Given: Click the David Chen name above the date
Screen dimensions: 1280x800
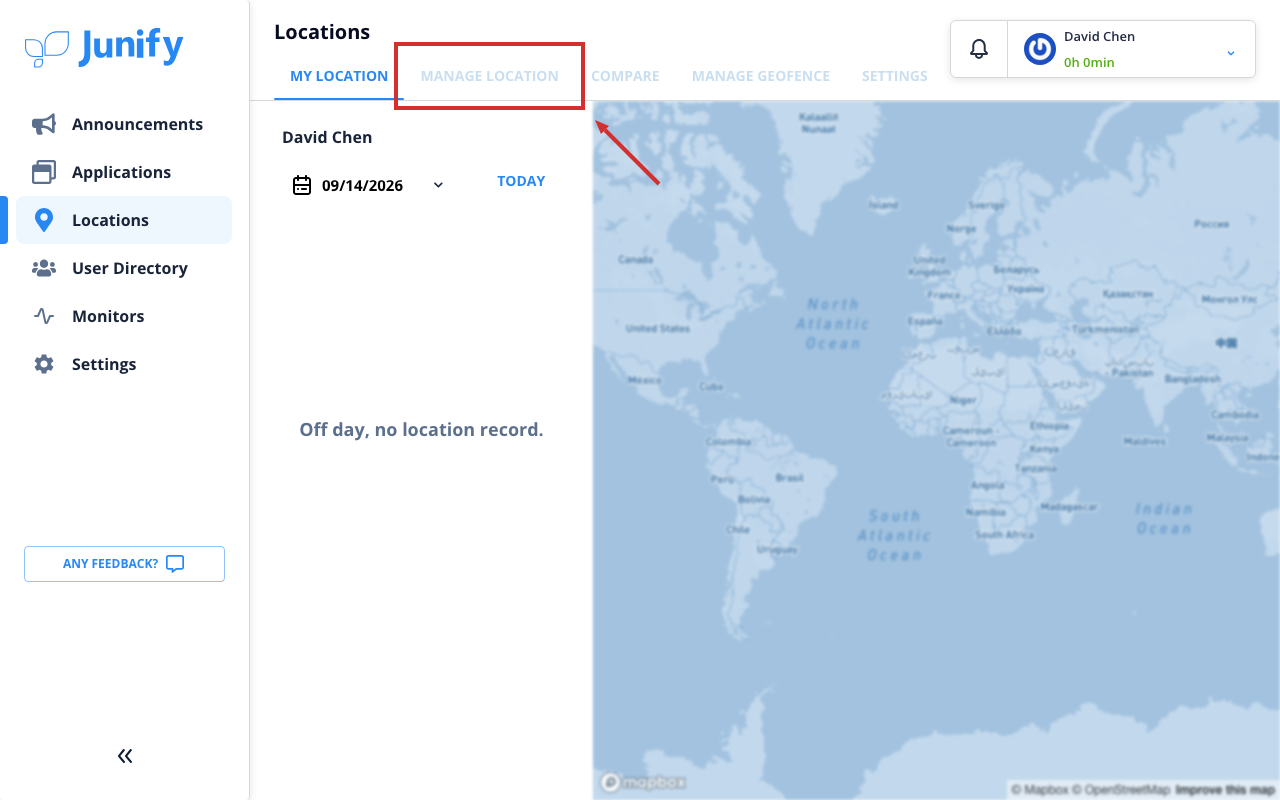Looking at the screenshot, I should 327,137.
